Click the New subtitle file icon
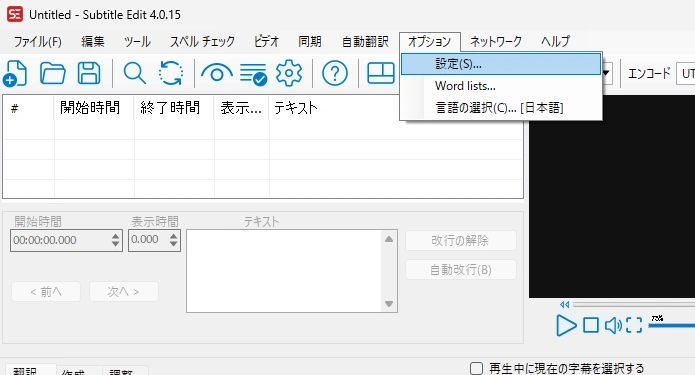The image size is (695, 375). [15, 73]
